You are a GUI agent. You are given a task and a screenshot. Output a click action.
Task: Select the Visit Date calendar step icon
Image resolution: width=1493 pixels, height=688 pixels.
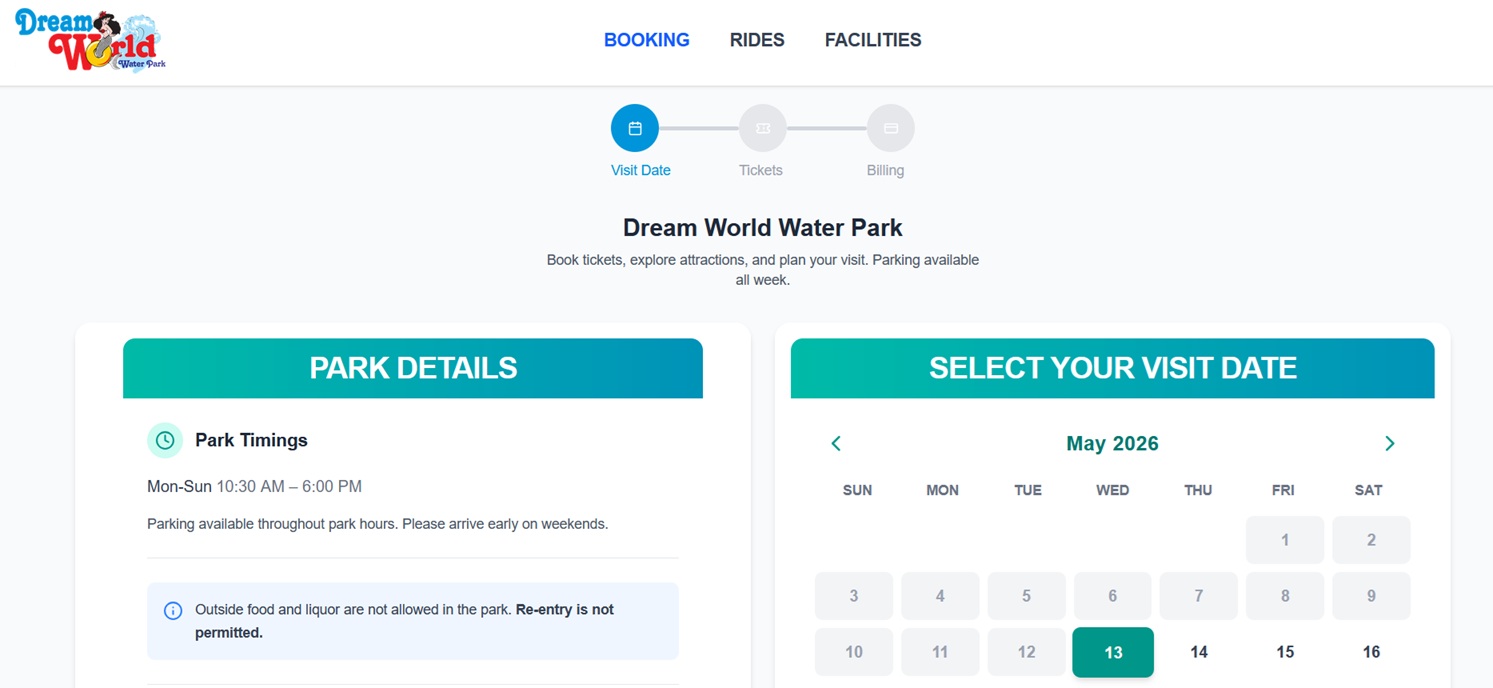(x=635, y=128)
